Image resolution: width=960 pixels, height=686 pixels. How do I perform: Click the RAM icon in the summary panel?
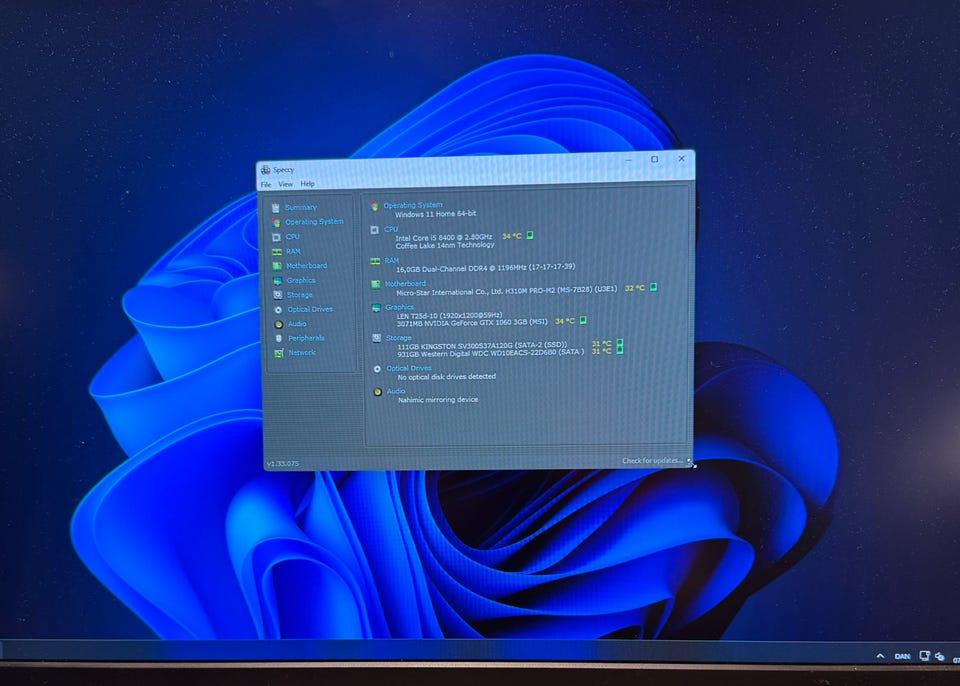(375, 262)
